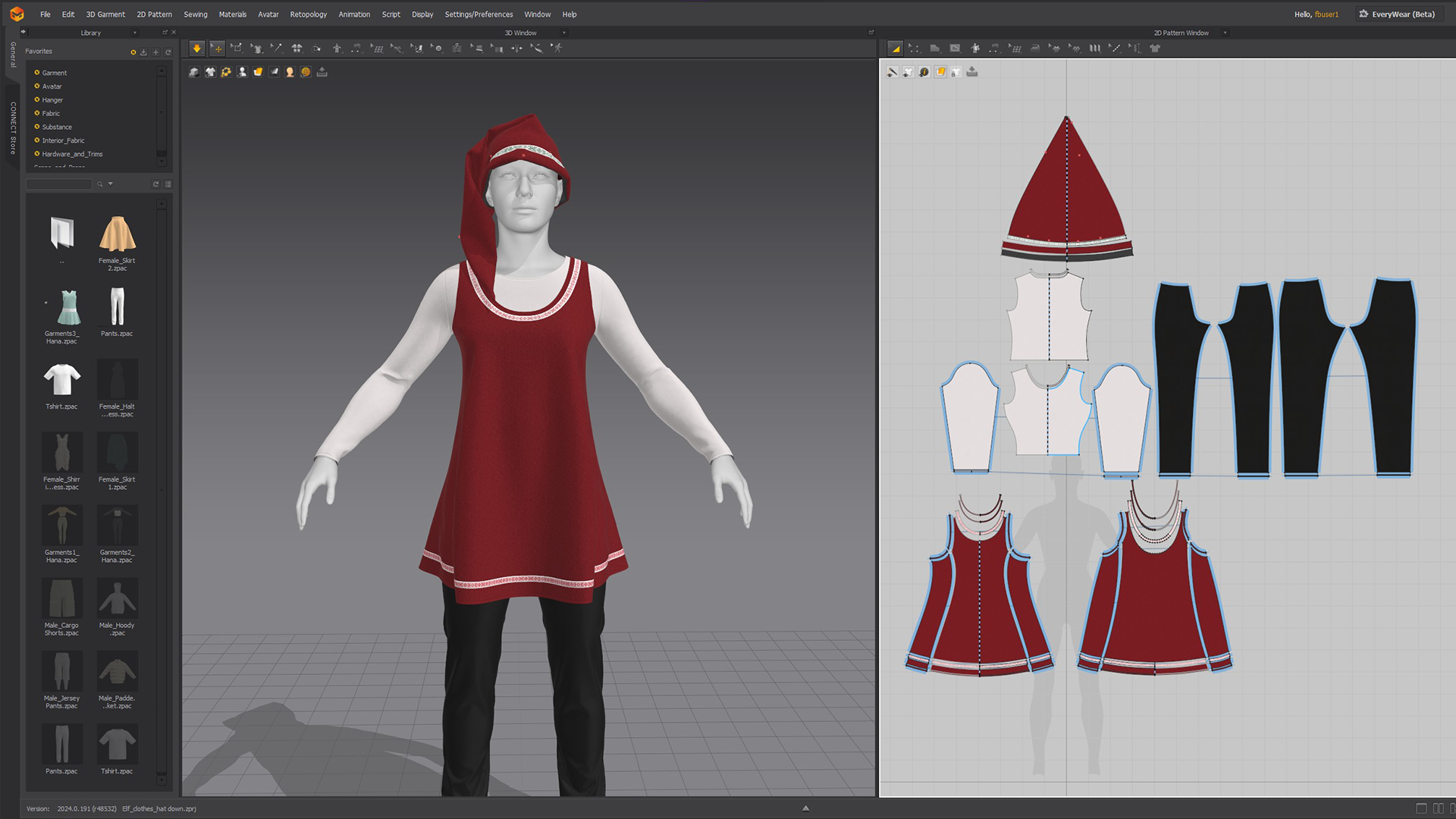Toggle the orange texture surface icon in 2D window
Screen dimensions: 1456x819
940,72
